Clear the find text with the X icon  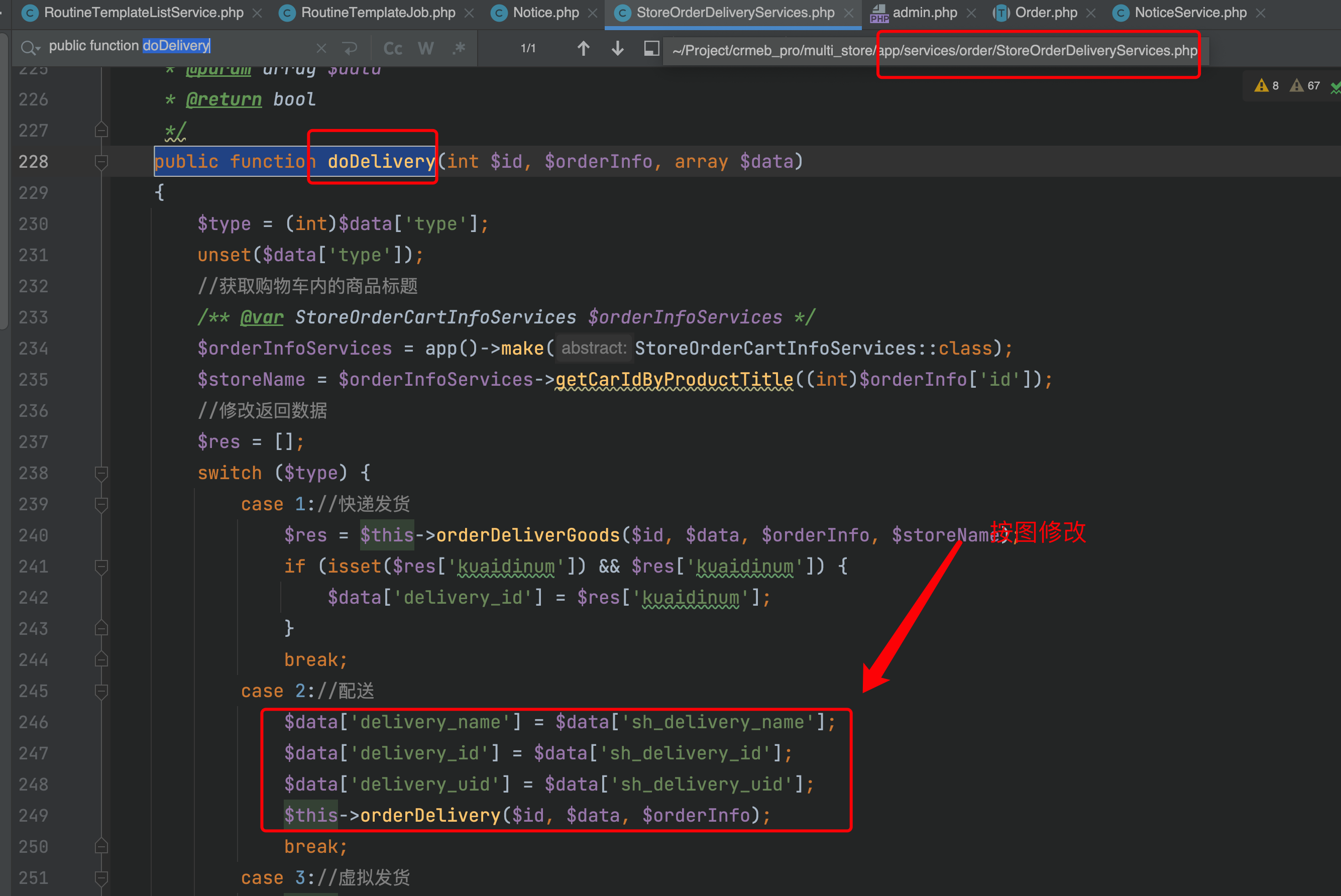321,49
